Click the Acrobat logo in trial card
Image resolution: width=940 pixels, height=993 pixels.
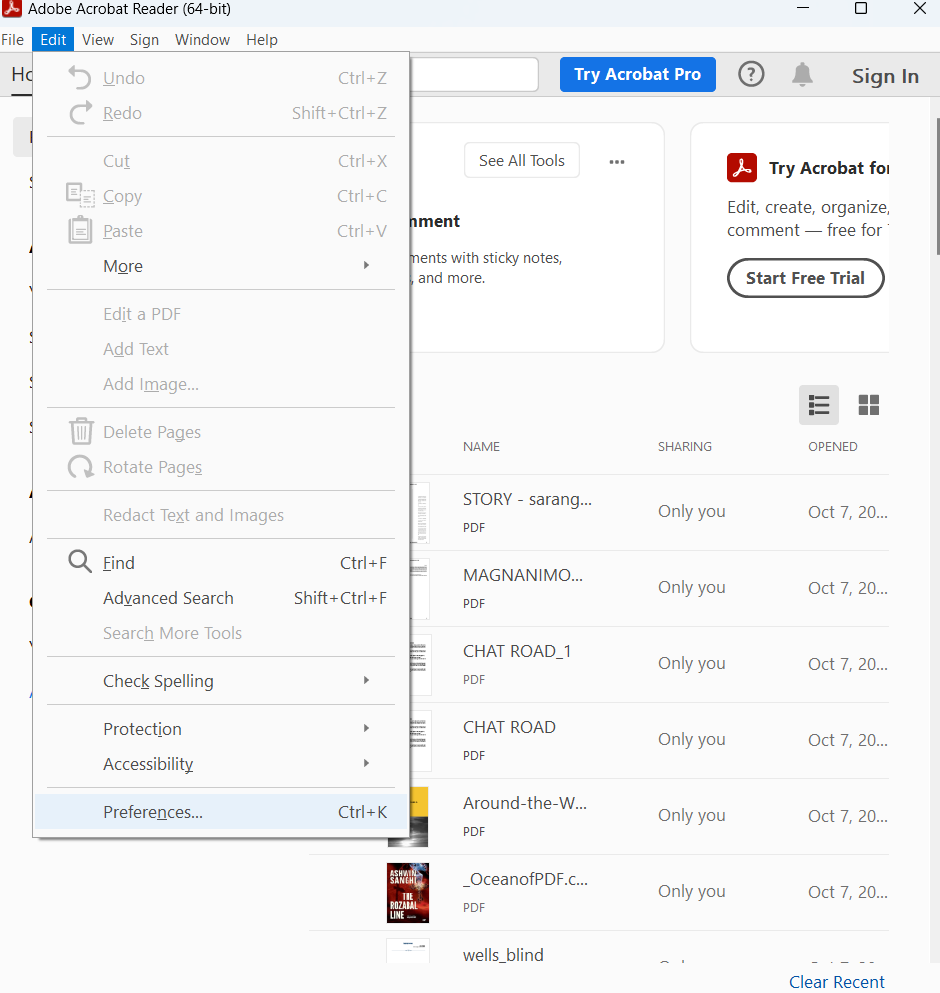pyautogui.click(x=742, y=168)
